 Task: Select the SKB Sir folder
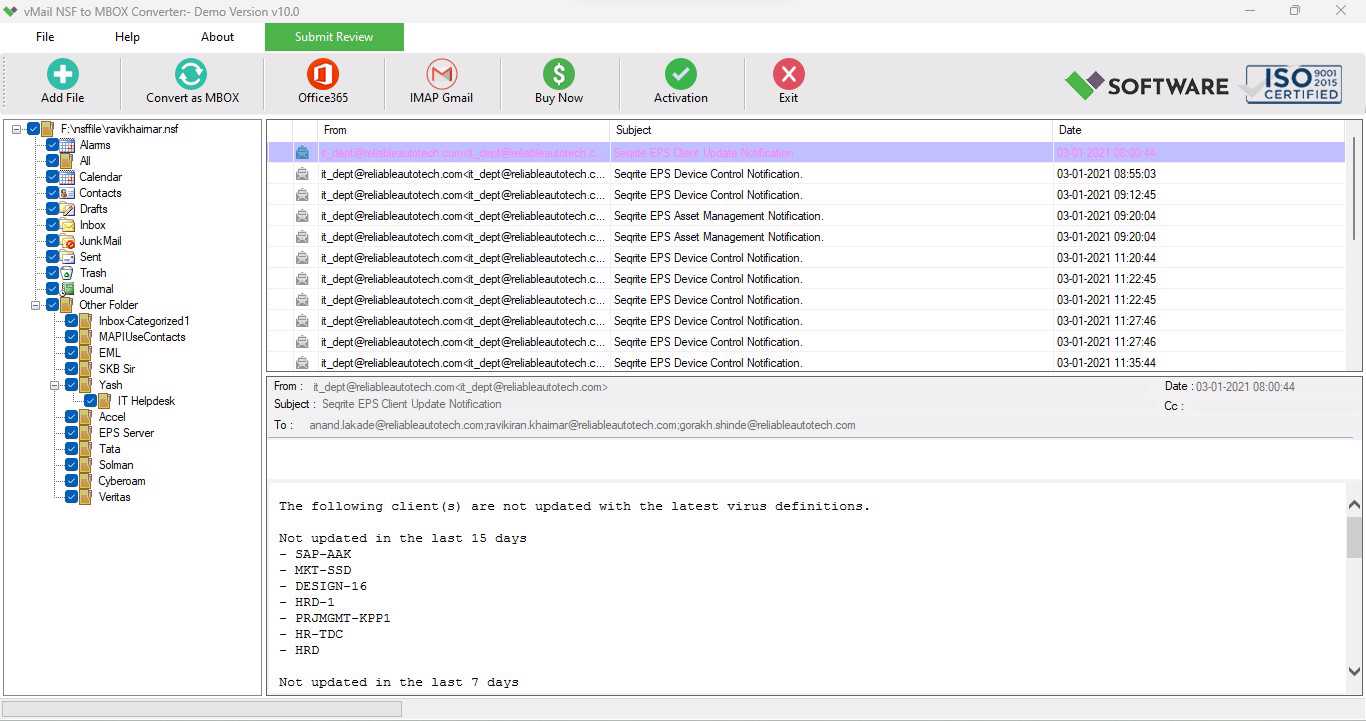117,369
